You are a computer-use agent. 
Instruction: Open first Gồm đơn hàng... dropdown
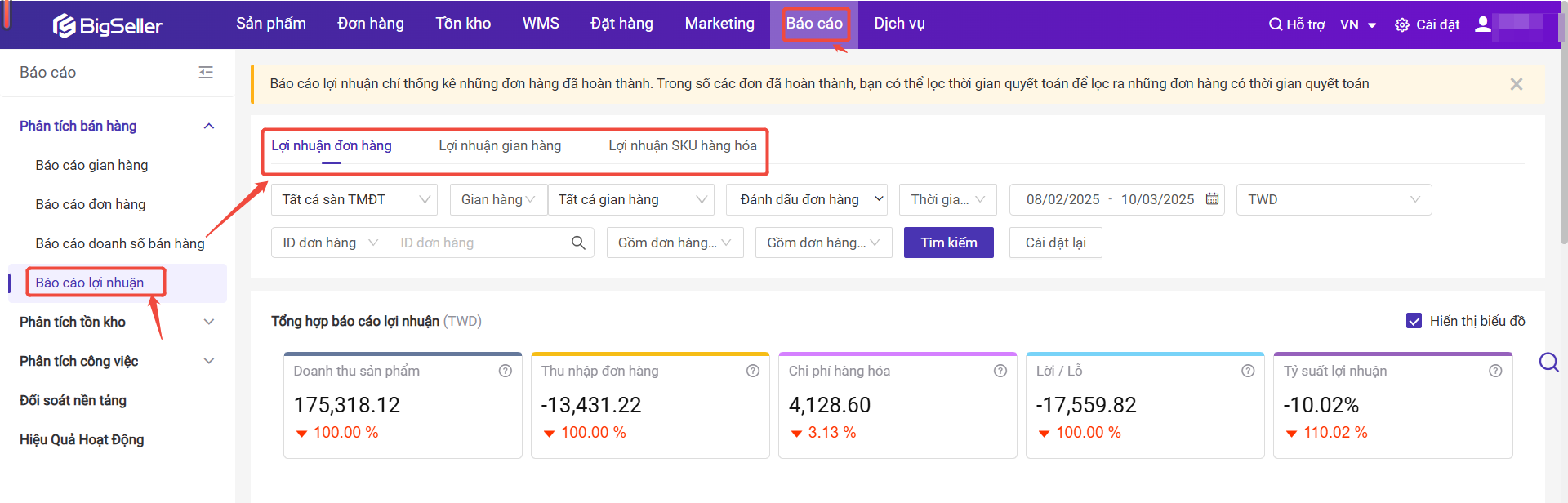click(675, 243)
